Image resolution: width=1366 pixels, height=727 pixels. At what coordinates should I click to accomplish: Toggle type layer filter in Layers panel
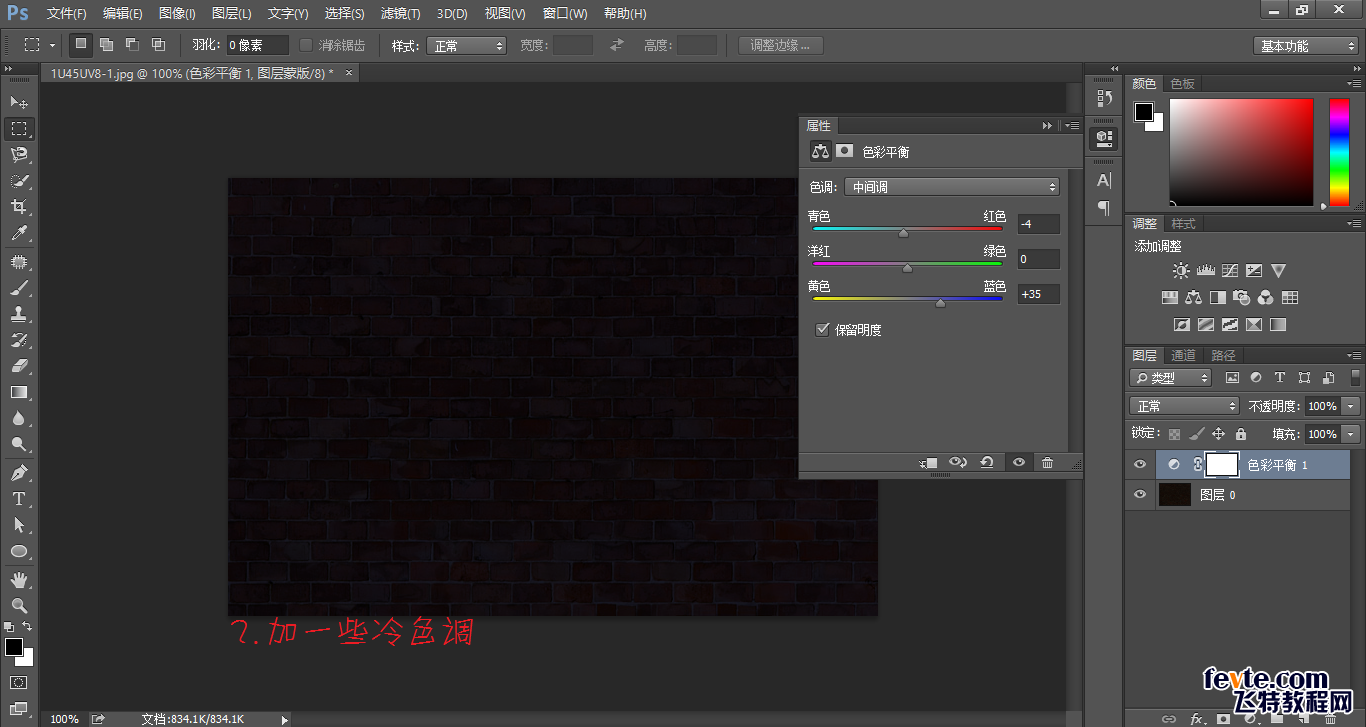(x=1280, y=378)
